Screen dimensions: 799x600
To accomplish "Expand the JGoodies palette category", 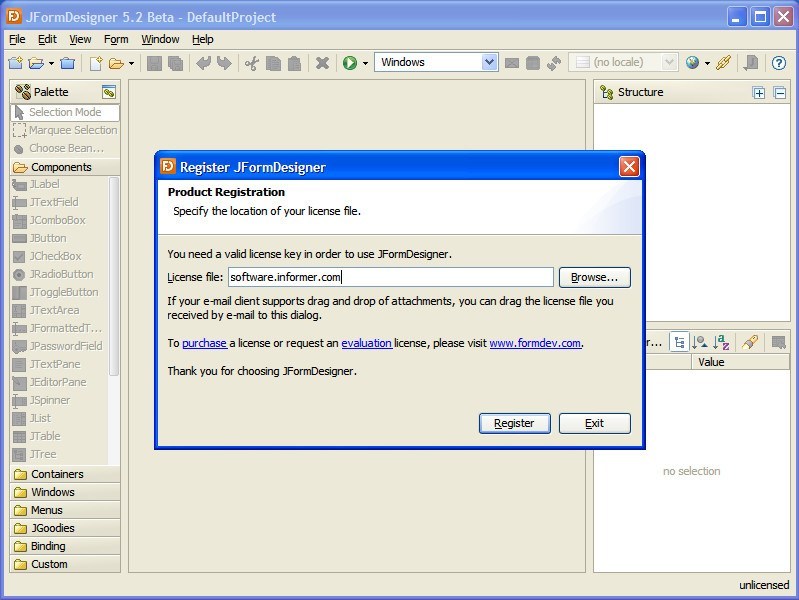I will point(65,528).
